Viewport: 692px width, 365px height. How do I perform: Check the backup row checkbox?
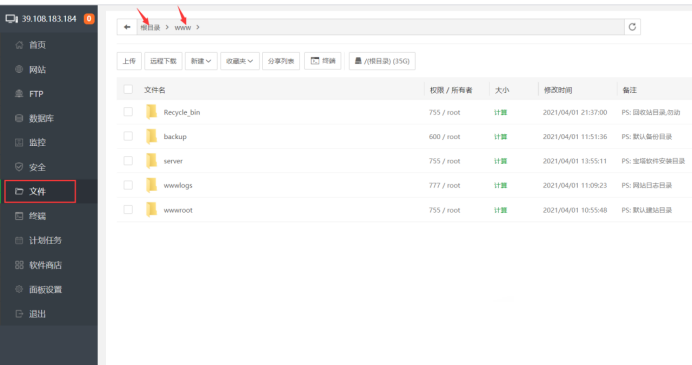pyautogui.click(x=128, y=136)
